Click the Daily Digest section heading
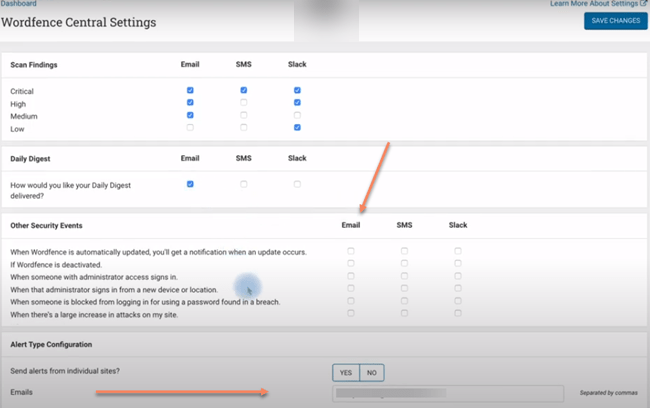The width and height of the screenshot is (650, 408). point(30,159)
